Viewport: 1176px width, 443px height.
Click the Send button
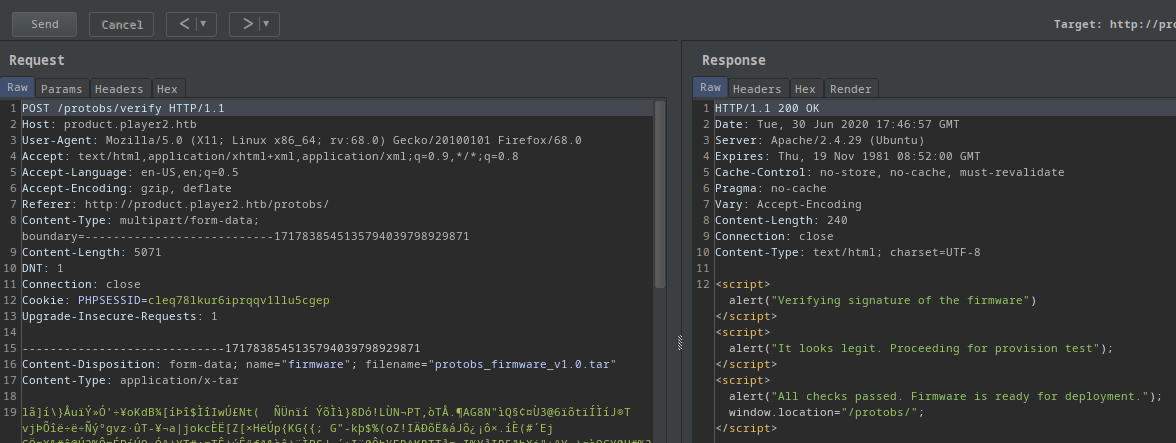tap(44, 24)
